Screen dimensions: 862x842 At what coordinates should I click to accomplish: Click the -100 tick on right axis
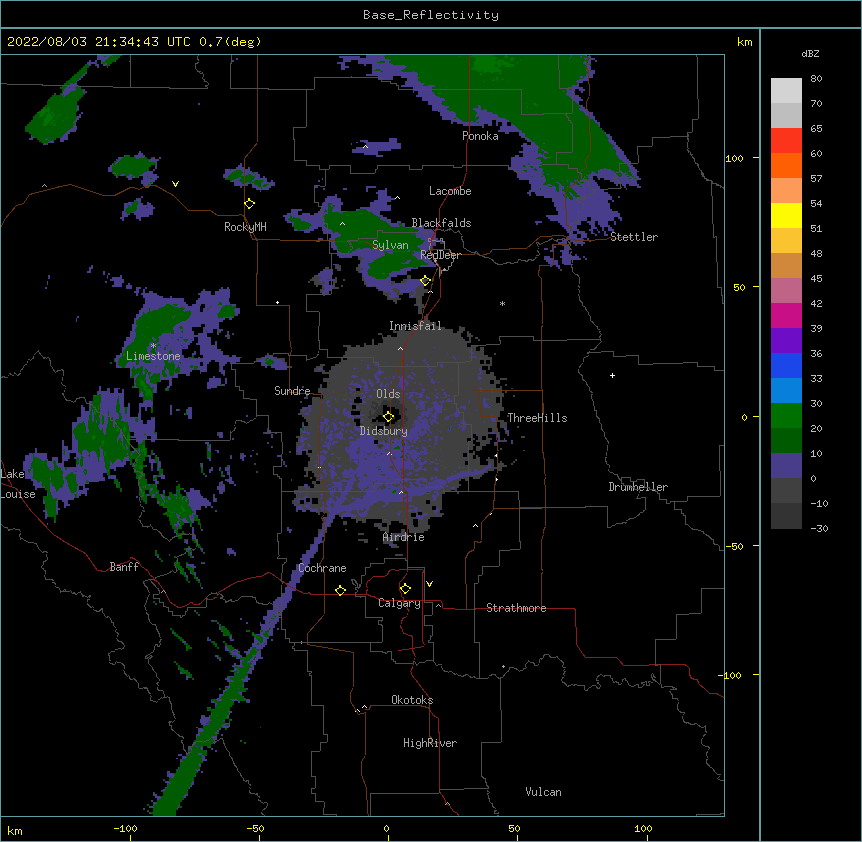pyautogui.click(x=731, y=675)
